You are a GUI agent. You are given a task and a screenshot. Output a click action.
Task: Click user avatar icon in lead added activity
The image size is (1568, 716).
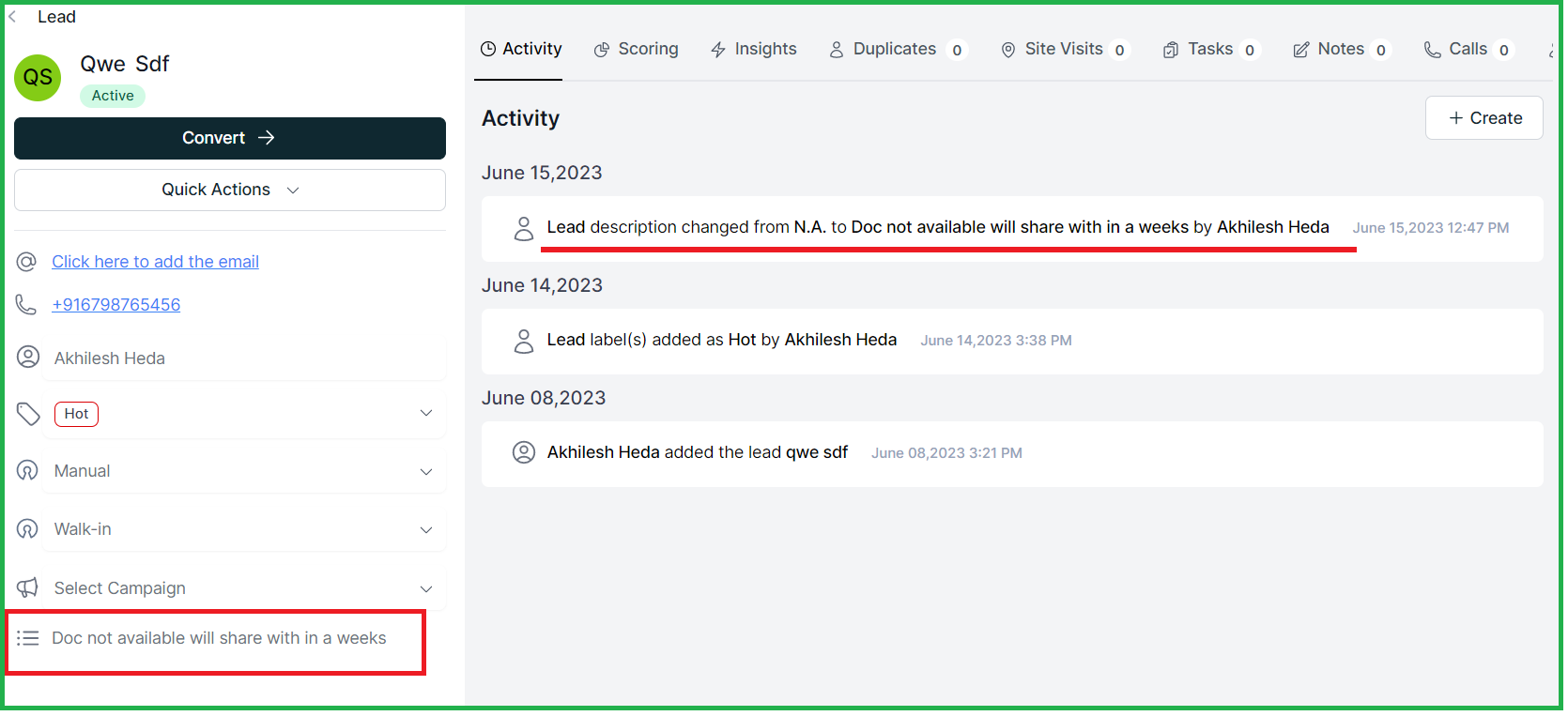click(524, 452)
